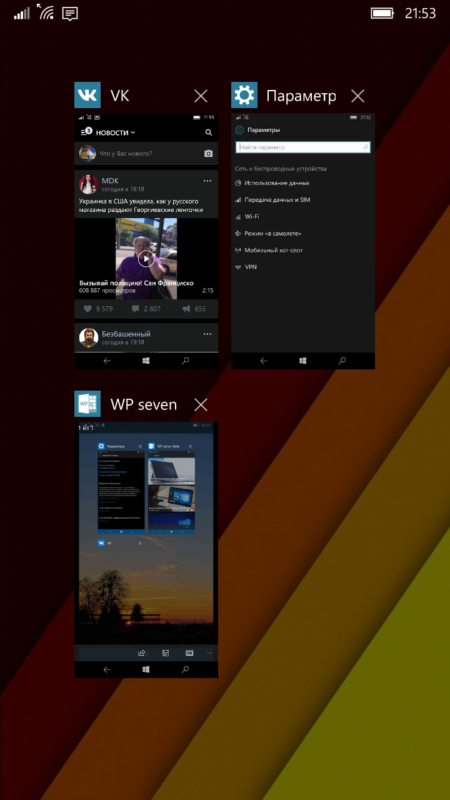
Task: Tap the "Что у Вас нового?" field
Action: 146,154
